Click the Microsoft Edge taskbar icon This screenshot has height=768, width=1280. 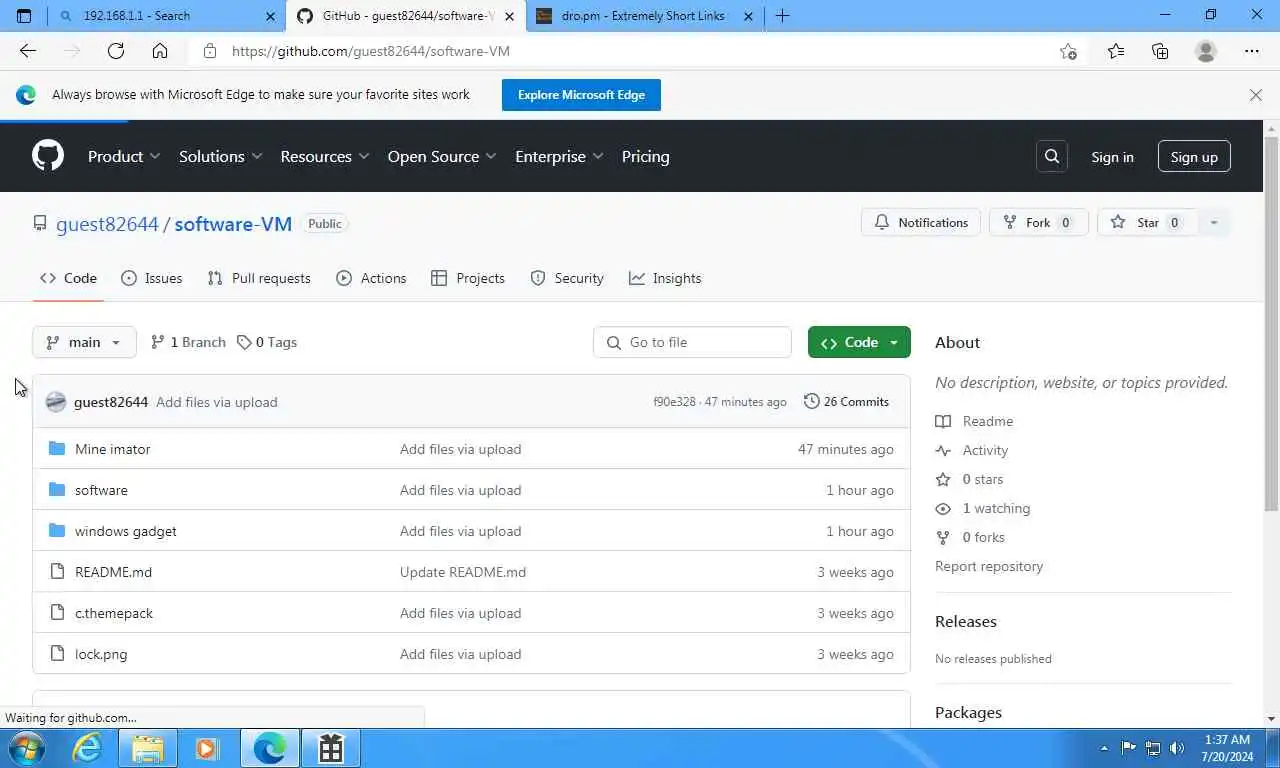click(269, 748)
